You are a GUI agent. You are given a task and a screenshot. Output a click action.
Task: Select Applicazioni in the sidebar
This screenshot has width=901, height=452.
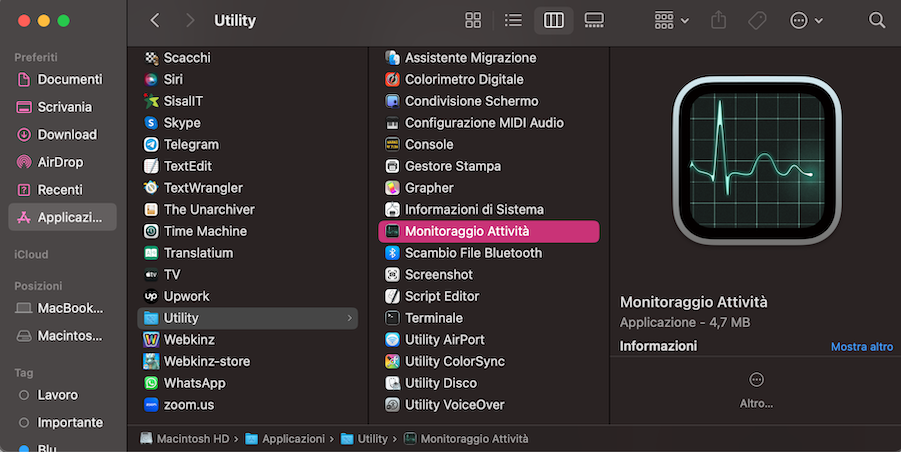pos(62,217)
